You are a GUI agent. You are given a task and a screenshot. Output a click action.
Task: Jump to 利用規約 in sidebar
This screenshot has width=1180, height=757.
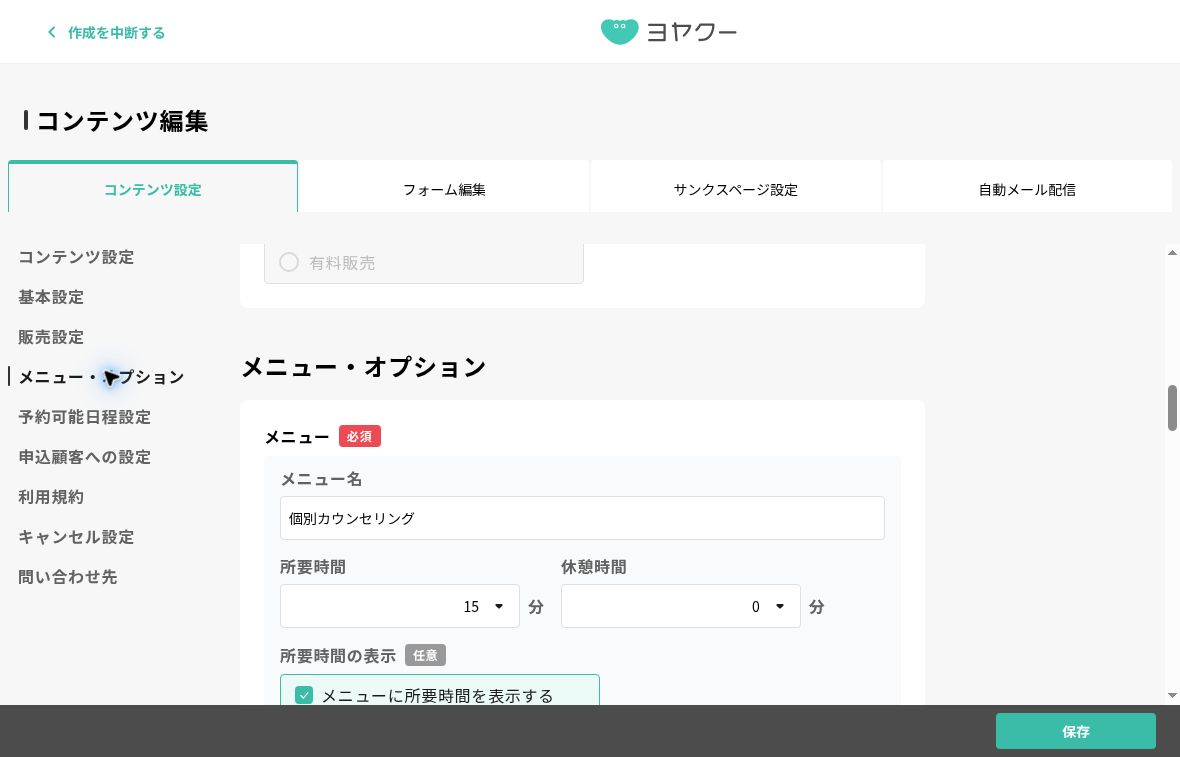tap(51, 496)
